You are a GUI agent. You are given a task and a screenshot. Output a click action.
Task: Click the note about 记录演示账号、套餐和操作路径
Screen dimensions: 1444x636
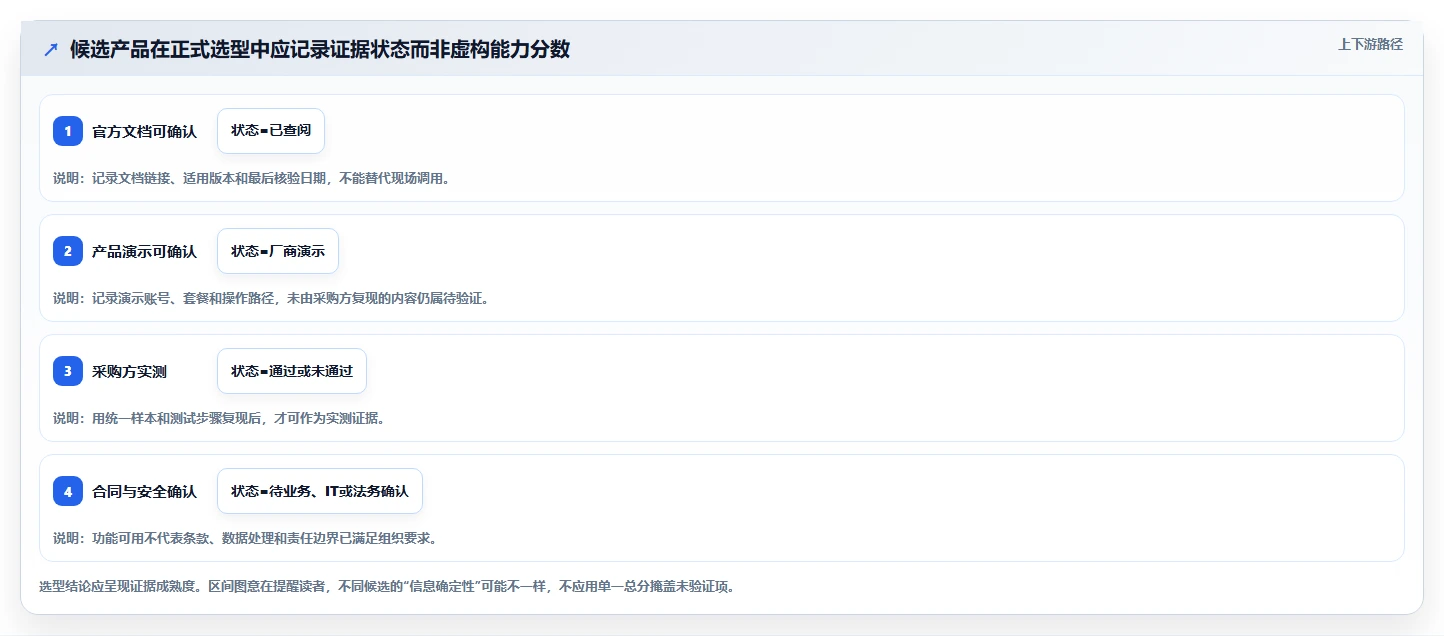(x=271, y=298)
